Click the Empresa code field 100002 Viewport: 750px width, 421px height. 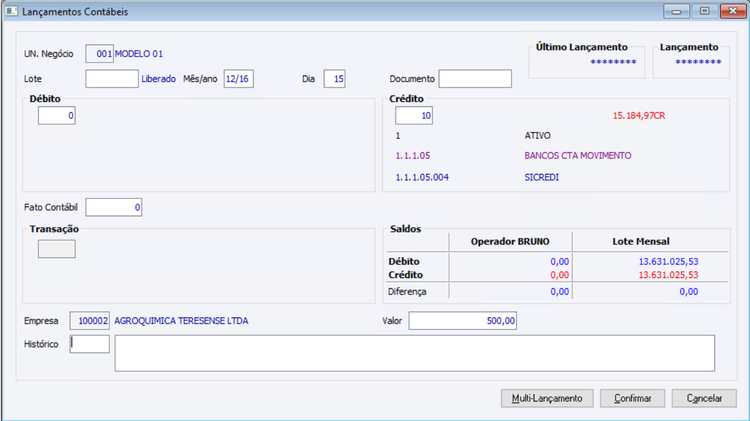click(90, 321)
